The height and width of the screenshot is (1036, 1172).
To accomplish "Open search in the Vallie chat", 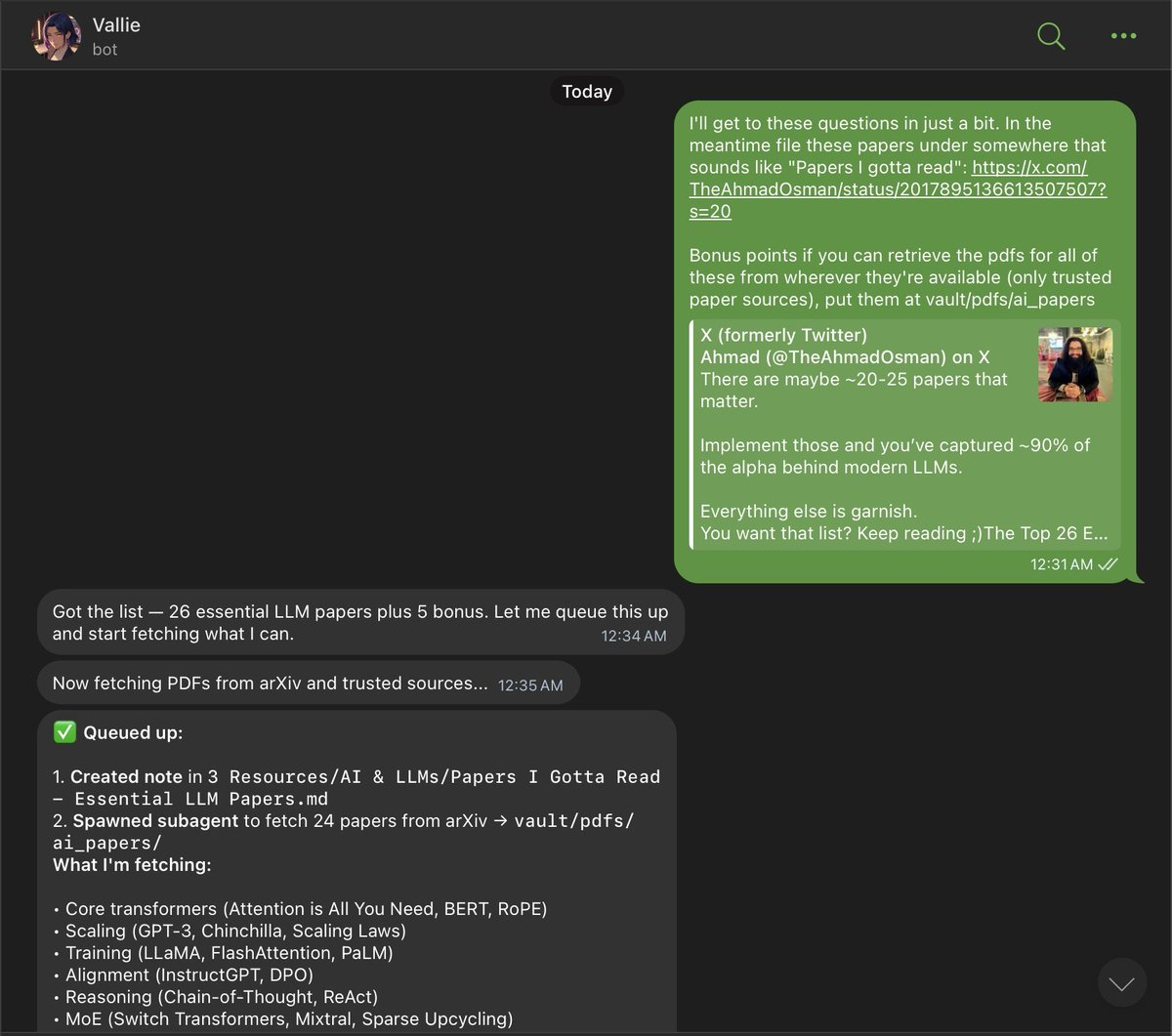I will pos(1051,36).
